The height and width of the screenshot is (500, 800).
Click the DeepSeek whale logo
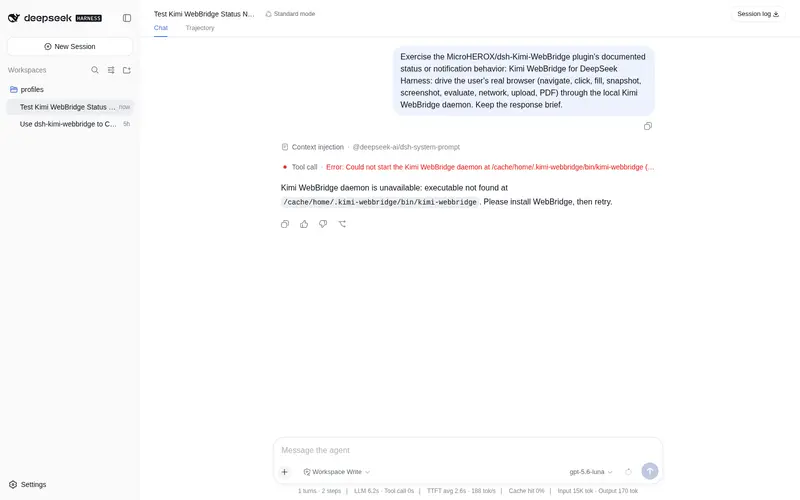click(x=14, y=18)
